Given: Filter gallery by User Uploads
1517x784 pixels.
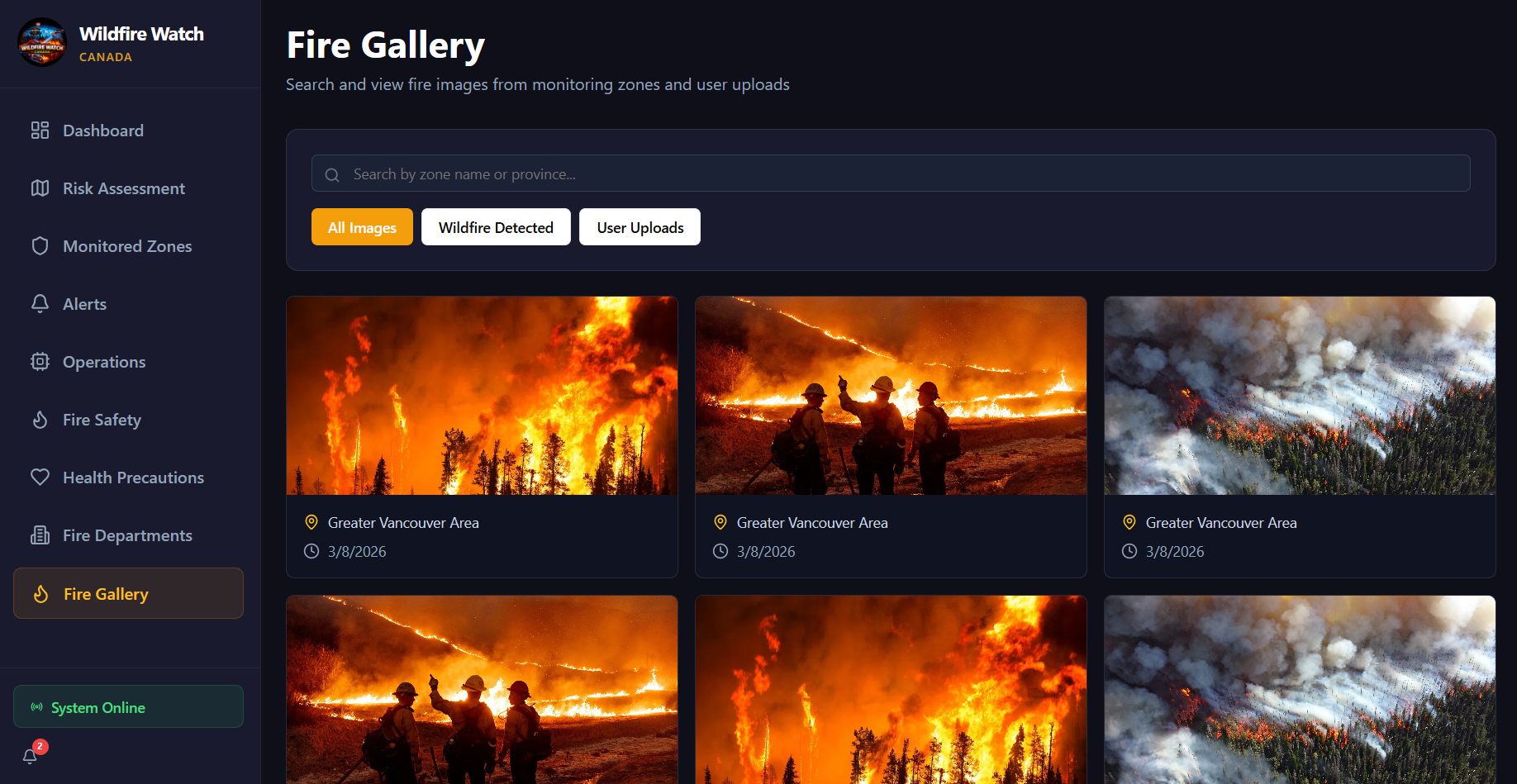Looking at the screenshot, I should 640,227.
